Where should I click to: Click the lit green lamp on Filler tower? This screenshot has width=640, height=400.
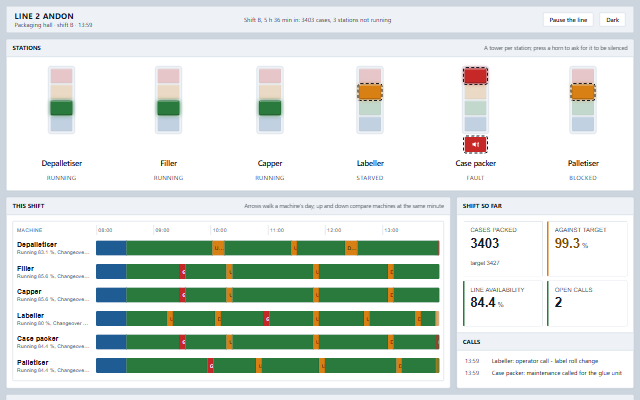pyautogui.click(x=169, y=108)
